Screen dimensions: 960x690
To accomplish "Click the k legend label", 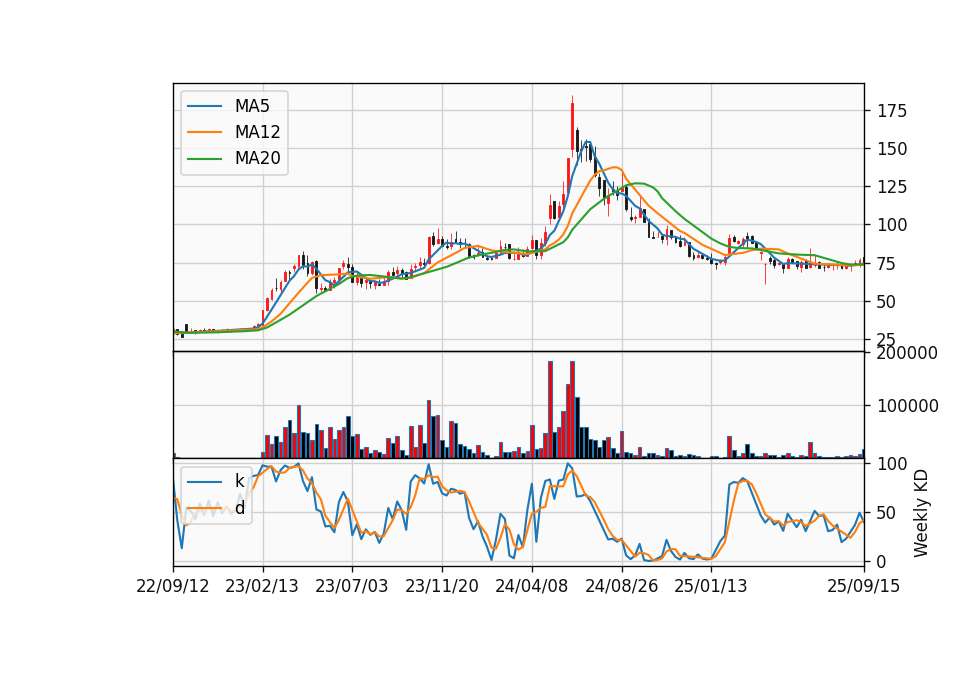I will [239, 481].
